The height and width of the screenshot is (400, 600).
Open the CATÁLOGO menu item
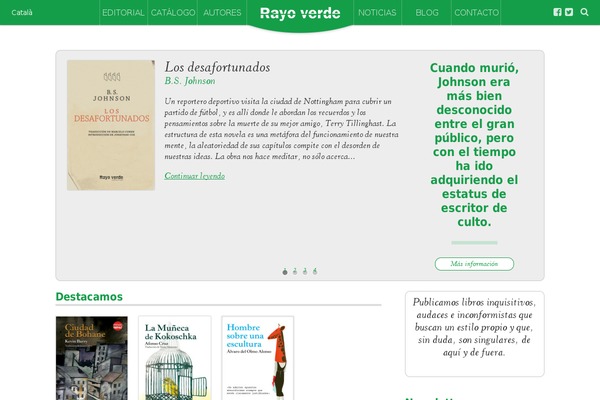pyautogui.click(x=173, y=13)
